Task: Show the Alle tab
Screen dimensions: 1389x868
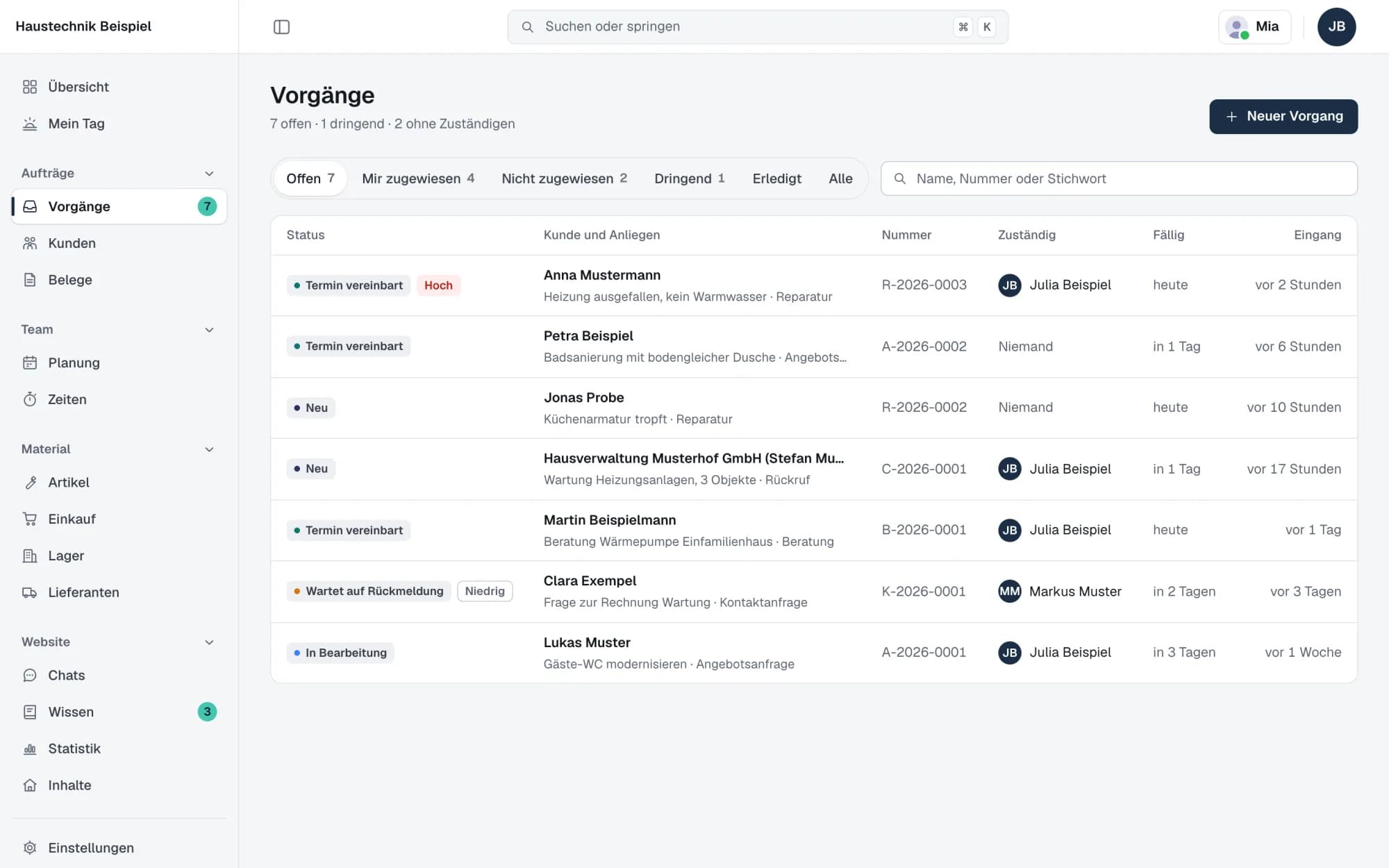Action: point(840,178)
